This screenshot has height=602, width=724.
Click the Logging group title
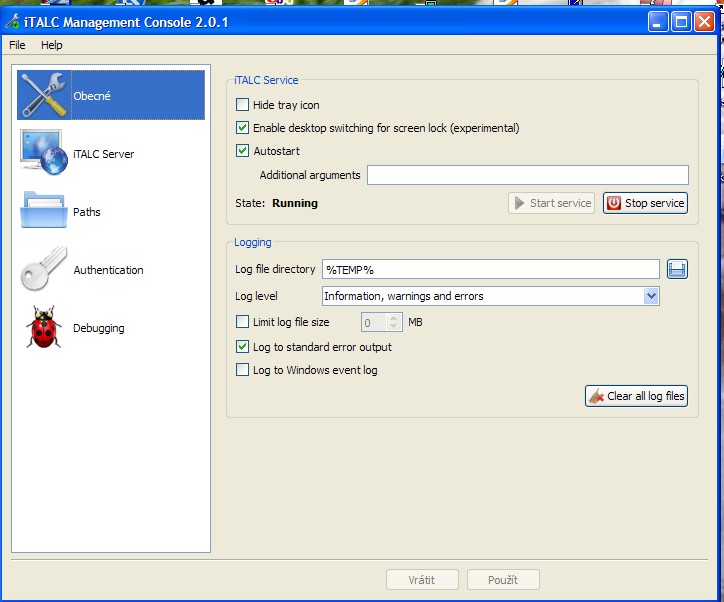pos(253,242)
